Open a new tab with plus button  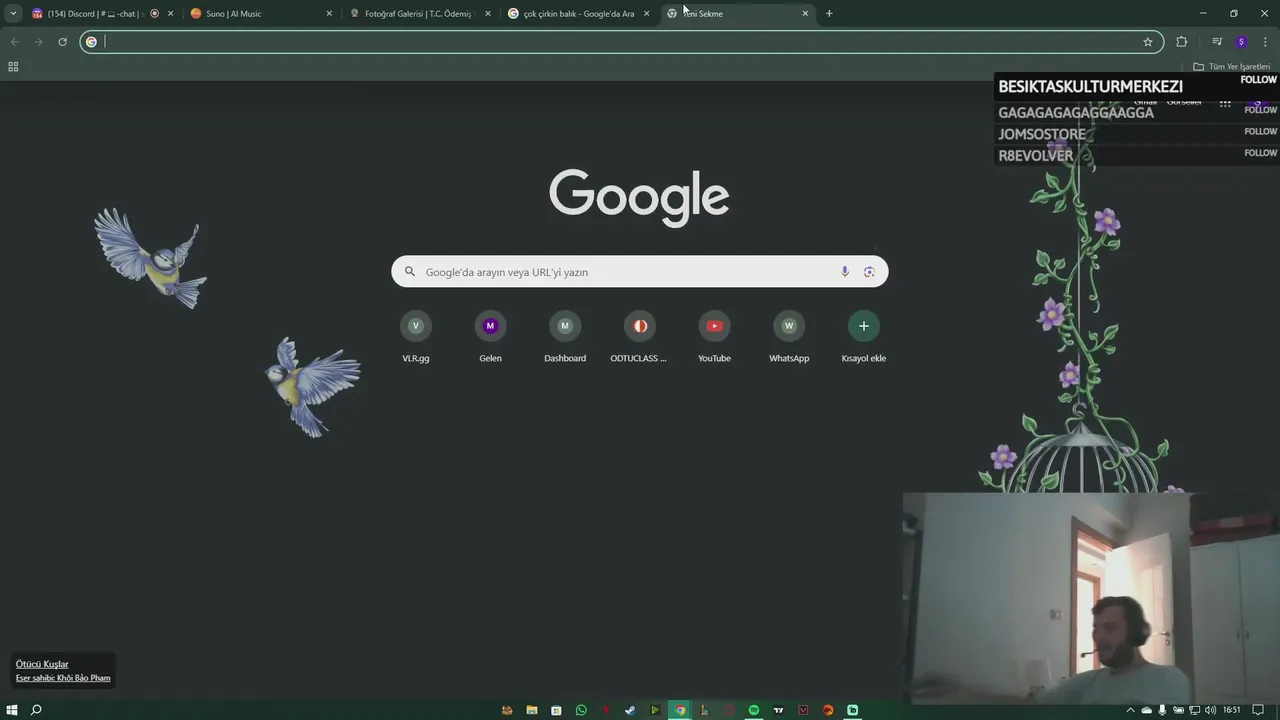pyautogui.click(x=829, y=13)
